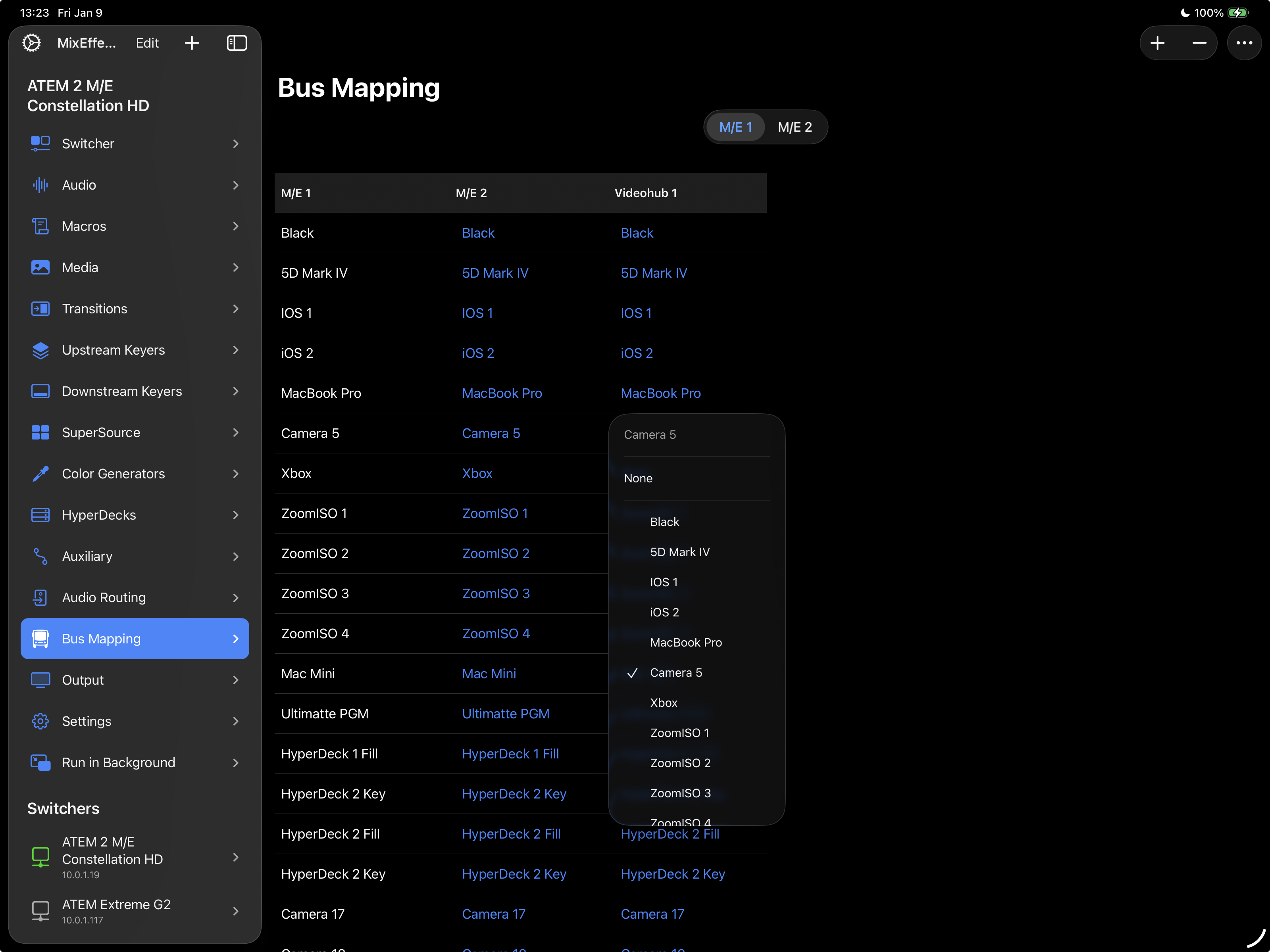The image size is (1270, 952).
Task: Open SuperSource via its grid icon
Action: pos(40,433)
